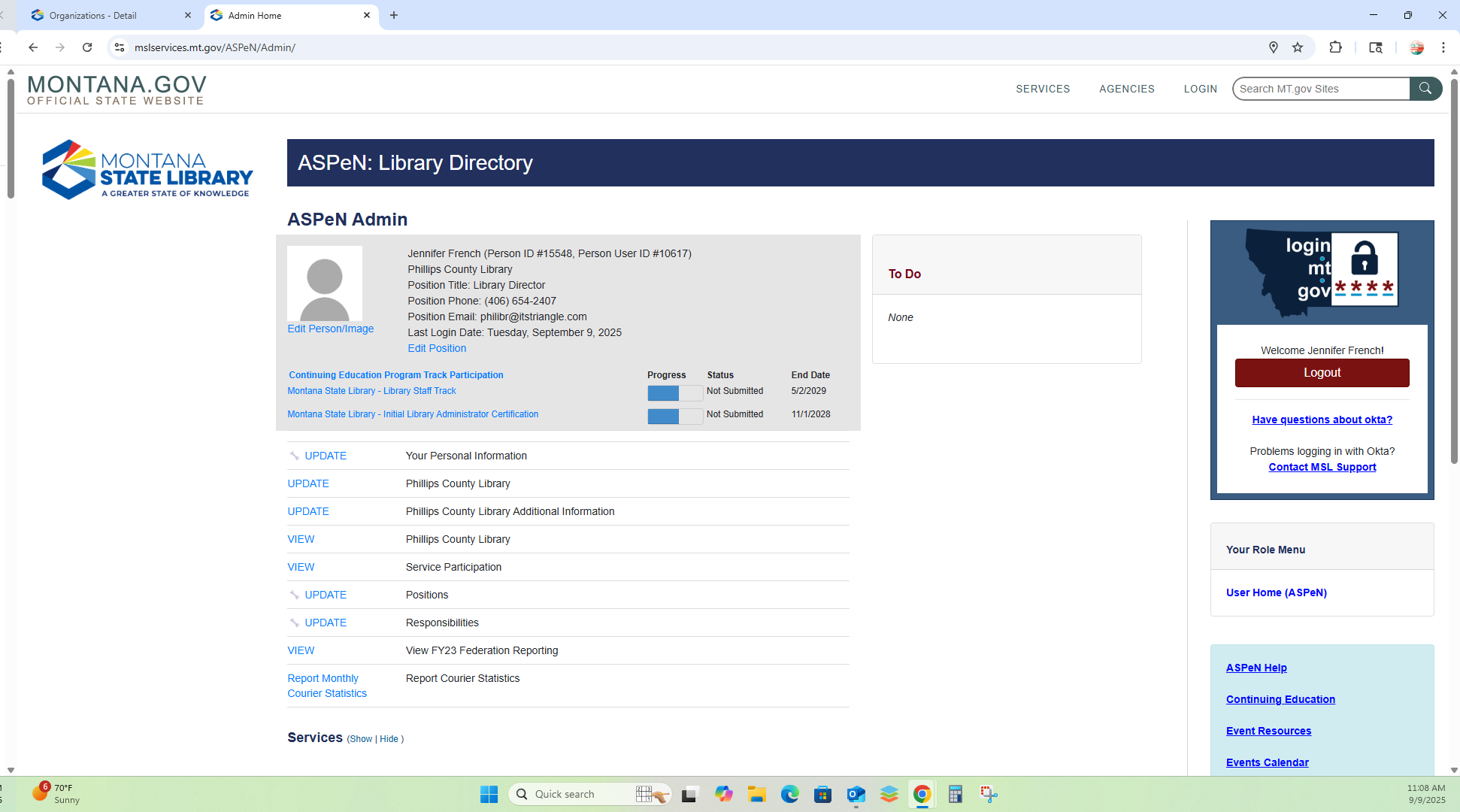Image resolution: width=1460 pixels, height=812 pixels.
Task: Open Outlook from the taskbar
Action: coord(856,794)
